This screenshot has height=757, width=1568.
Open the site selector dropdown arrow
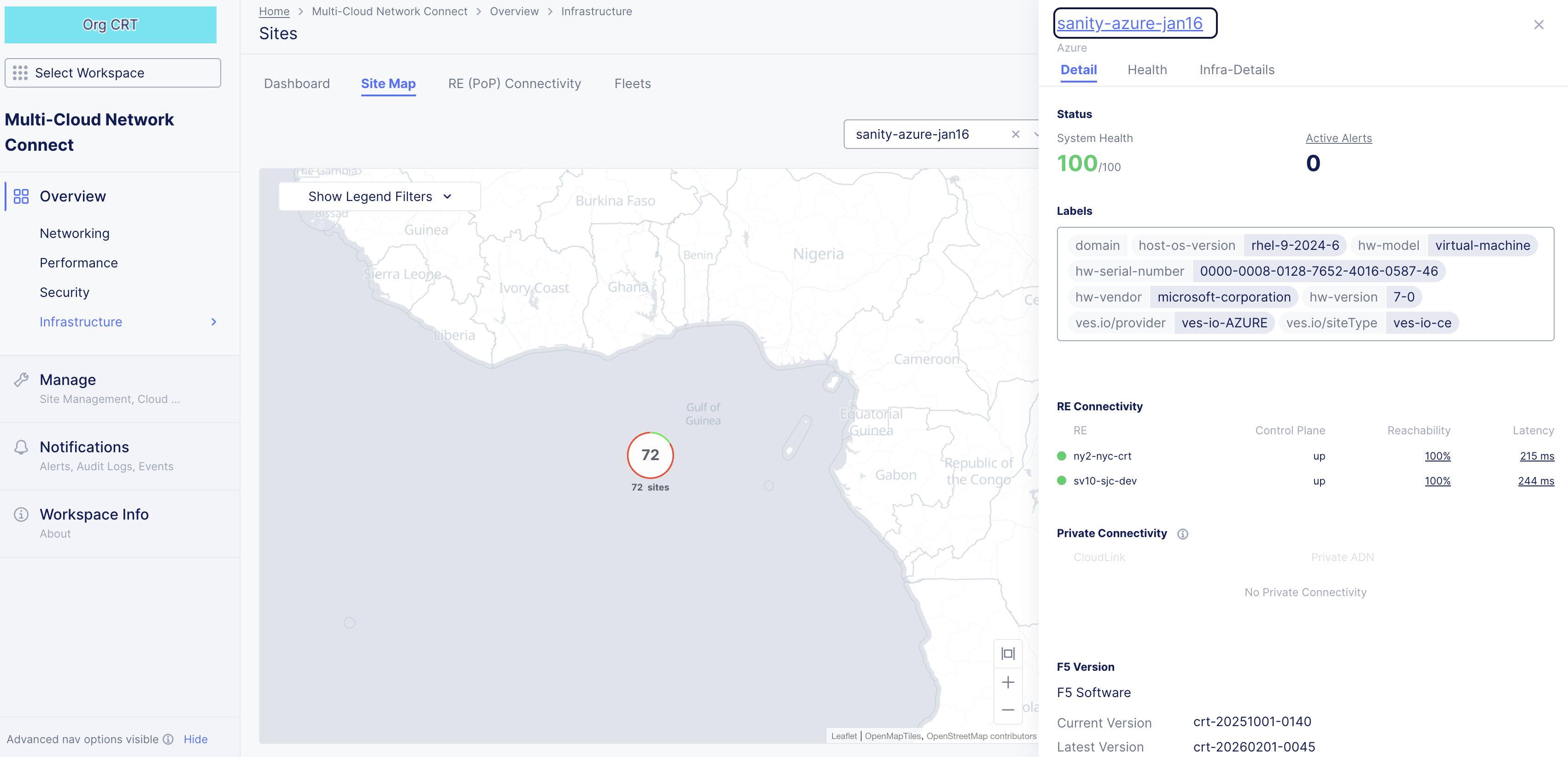1035,135
